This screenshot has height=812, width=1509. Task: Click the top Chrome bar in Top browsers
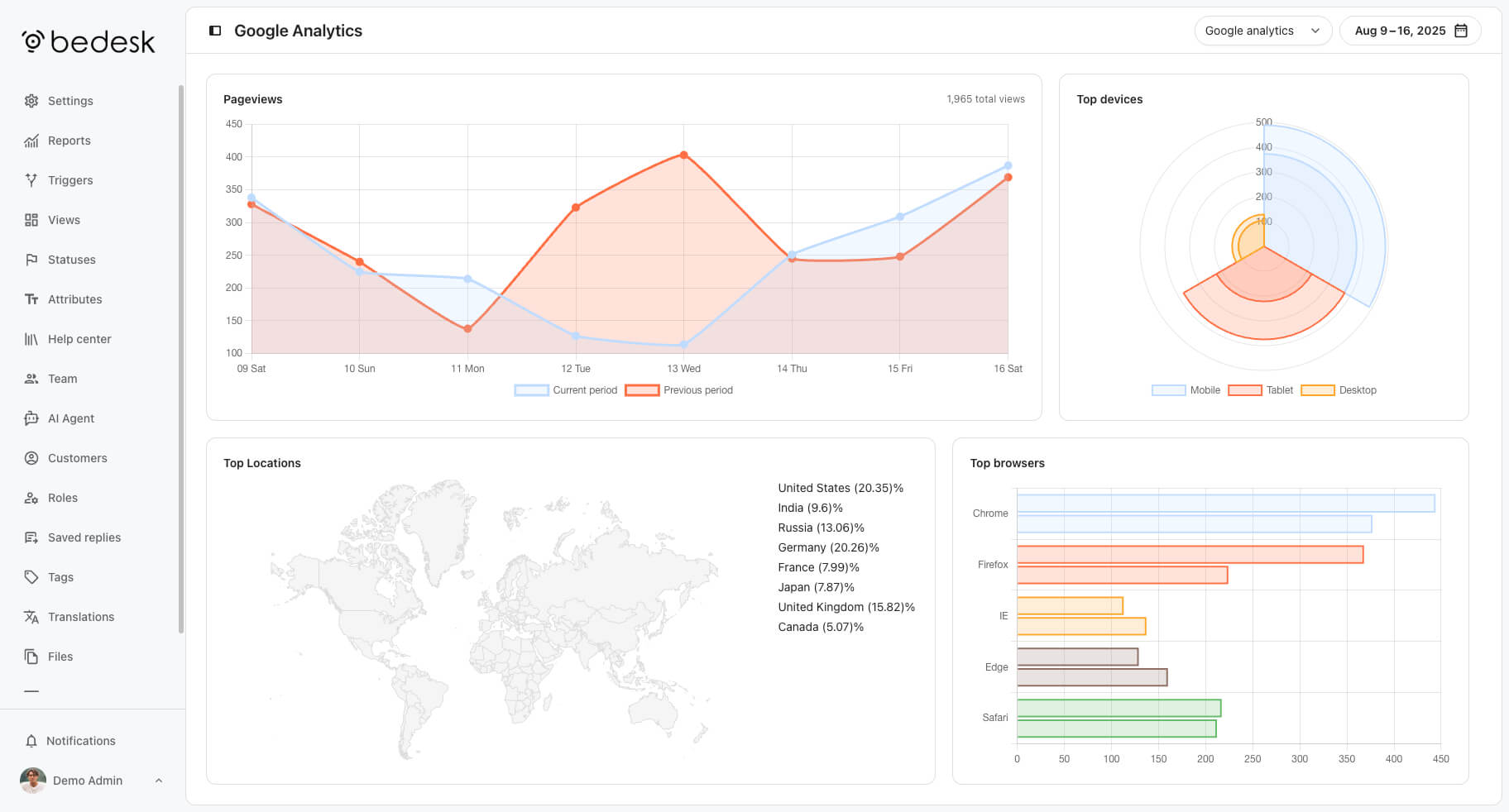pyautogui.click(x=1225, y=503)
